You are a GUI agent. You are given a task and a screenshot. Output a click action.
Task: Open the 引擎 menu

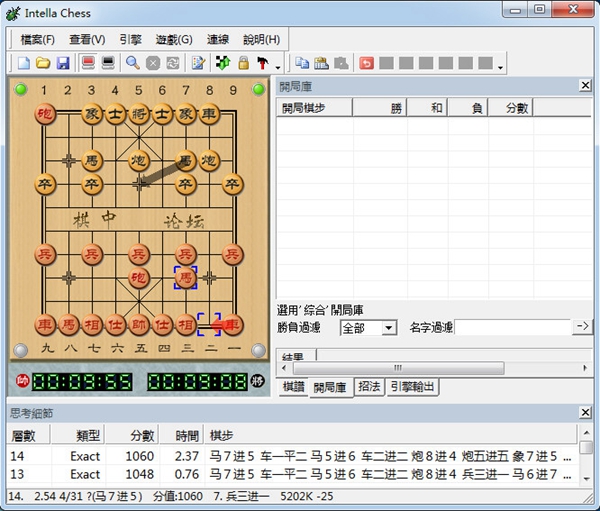click(x=130, y=39)
